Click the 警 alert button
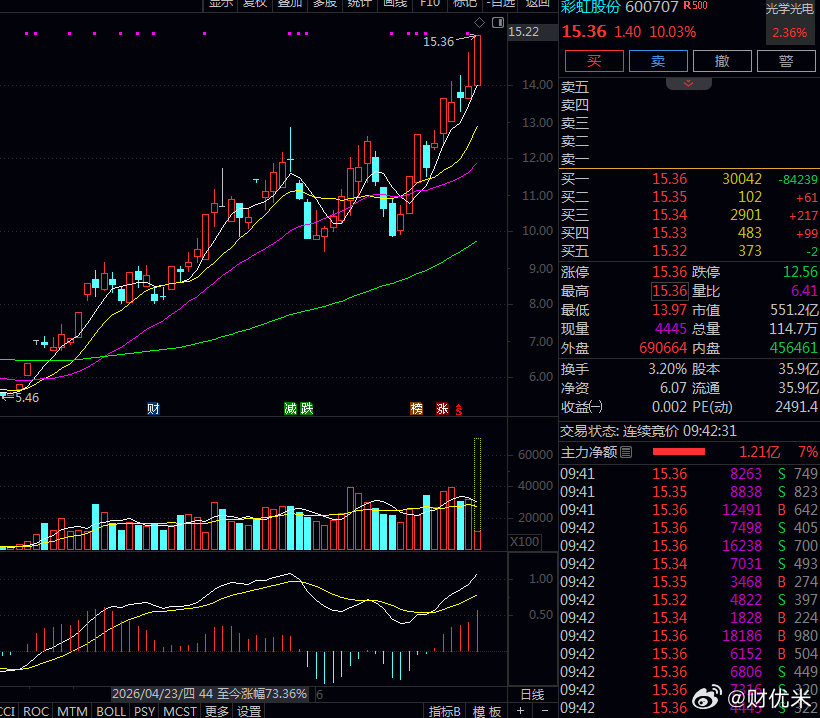Viewport: 820px width, 718px height. pyautogui.click(x=786, y=61)
